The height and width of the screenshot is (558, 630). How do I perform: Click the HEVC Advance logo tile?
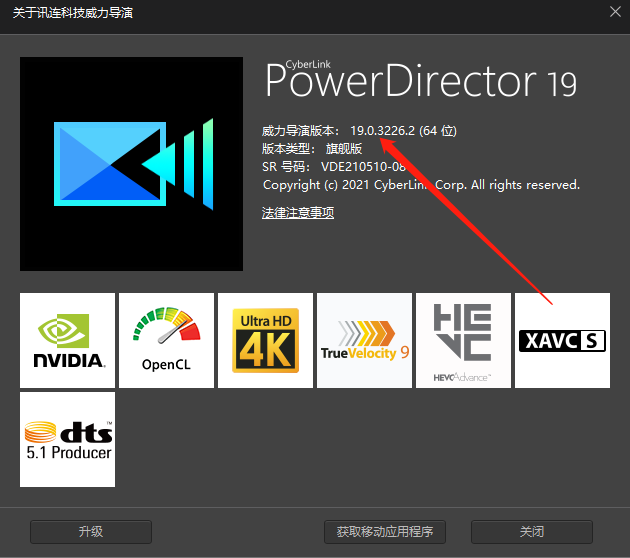click(x=463, y=340)
